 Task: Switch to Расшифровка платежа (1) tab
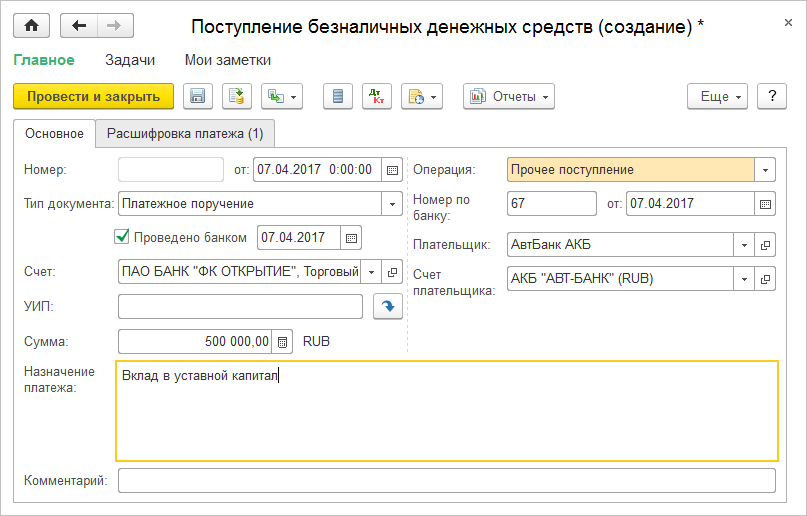click(x=185, y=134)
